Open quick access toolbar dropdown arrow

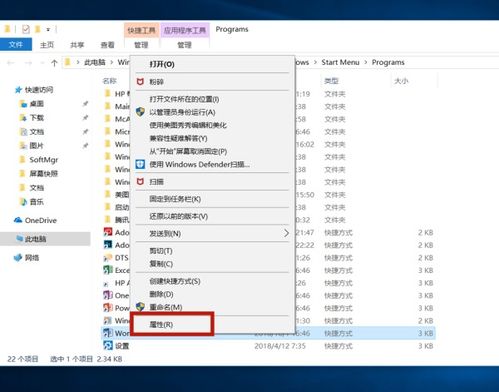pyautogui.click(x=48, y=30)
